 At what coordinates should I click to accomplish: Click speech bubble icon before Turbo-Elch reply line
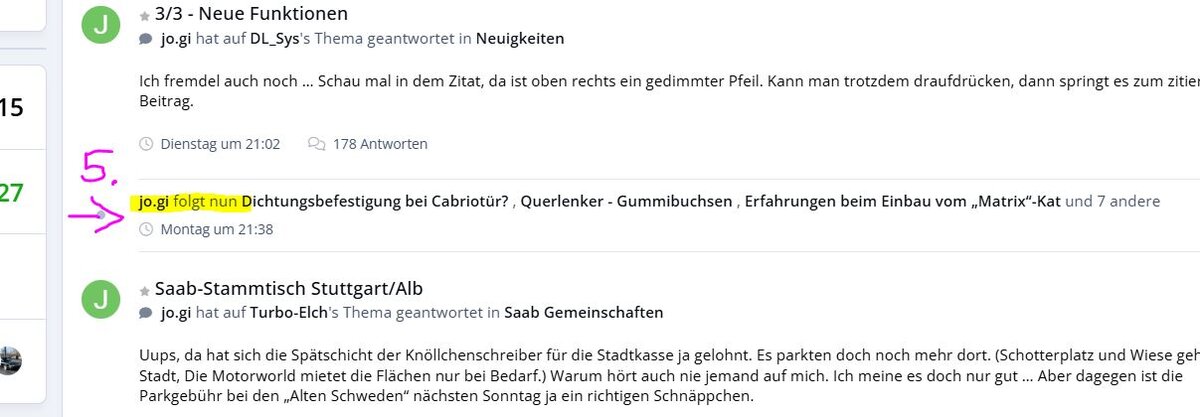tap(146, 314)
